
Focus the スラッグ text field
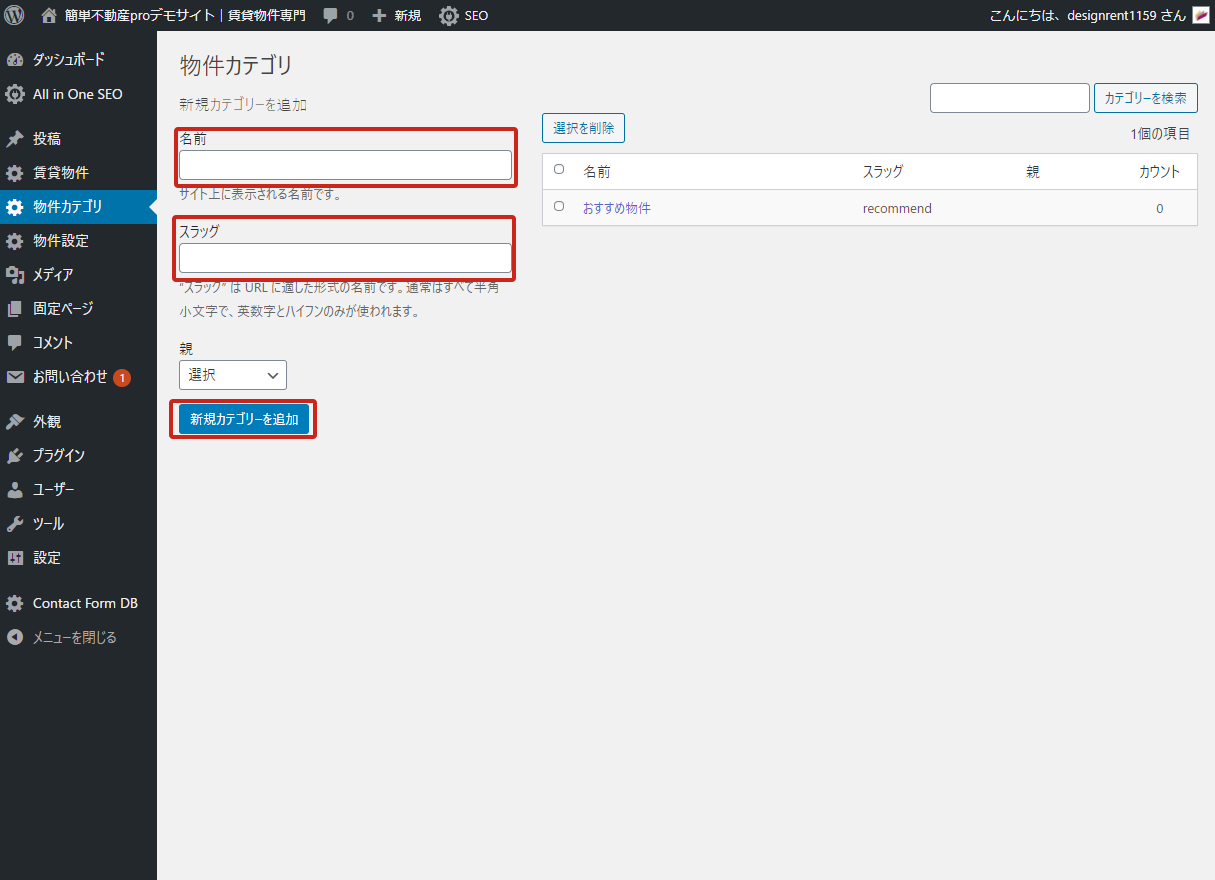pyautogui.click(x=345, y=258)
